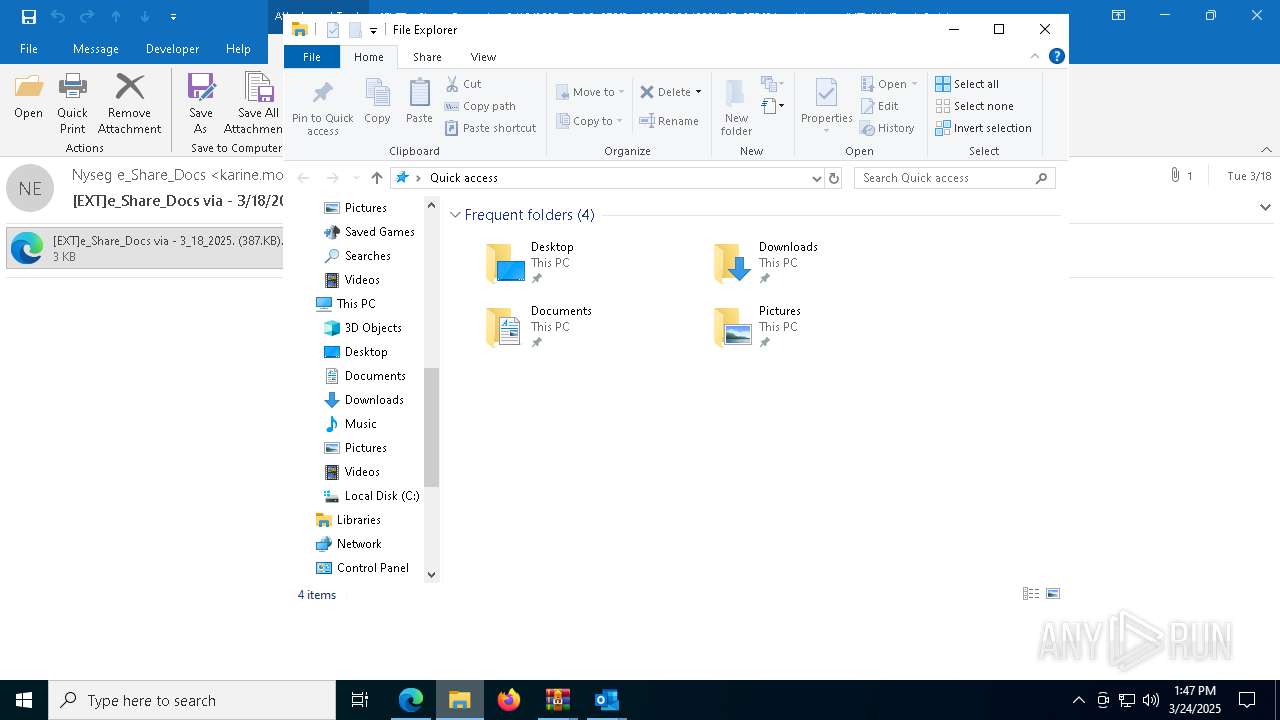This screenshot has height=720, width=1280.
Task: Click Outlook Save icon in title bar
Action: 29,16
